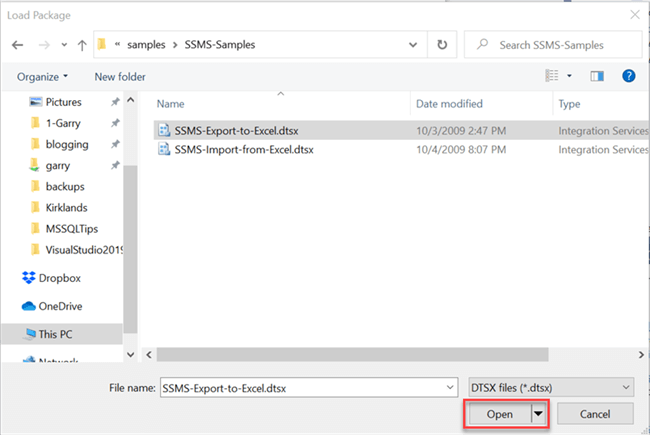Sort by the Name column
Screen dimensions: 650x435
[x=170, y=104]
